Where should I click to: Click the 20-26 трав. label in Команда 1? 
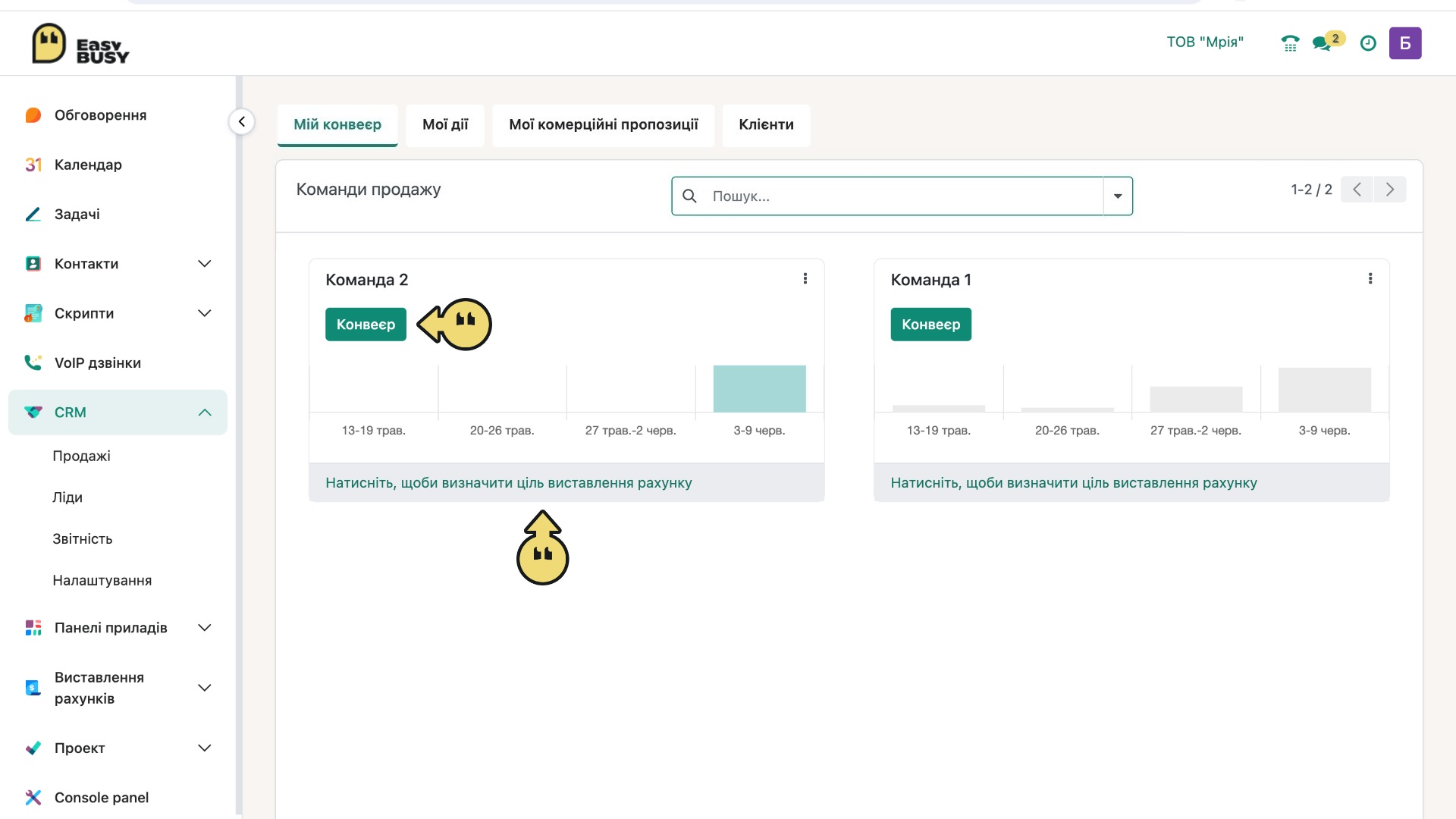[1067, 431]
